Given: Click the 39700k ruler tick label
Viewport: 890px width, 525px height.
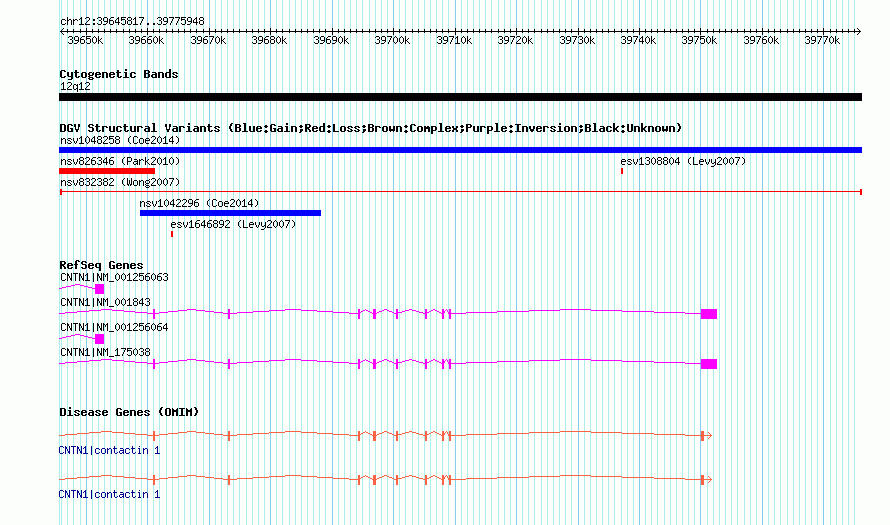Looking at the screenshot, I should tap(392, 40).
